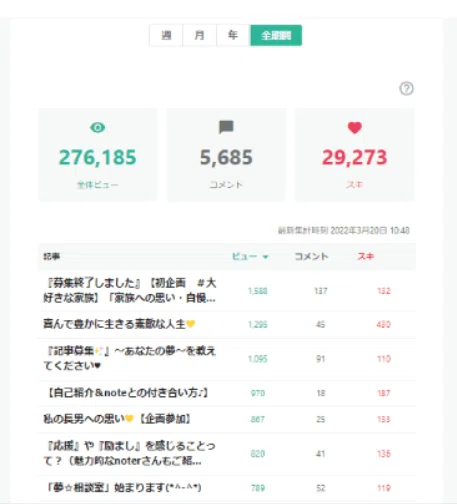Click the 119 likes count
This screenshot has width=457, height=504.
384,488
